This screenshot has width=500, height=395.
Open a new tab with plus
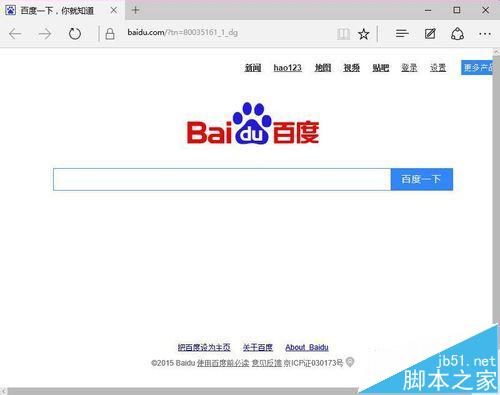tap(135, 10)
